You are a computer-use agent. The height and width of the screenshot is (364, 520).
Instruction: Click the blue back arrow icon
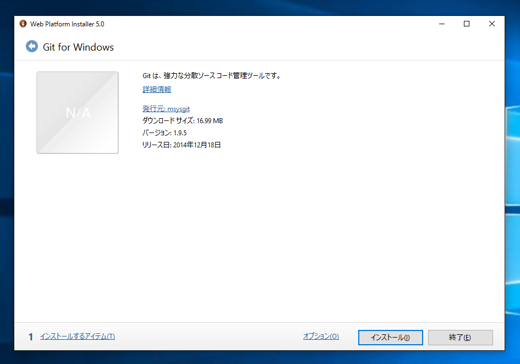pos(32,46)
